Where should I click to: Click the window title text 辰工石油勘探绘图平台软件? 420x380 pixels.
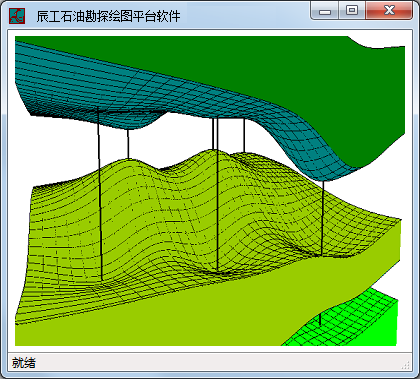pos(108,16)
